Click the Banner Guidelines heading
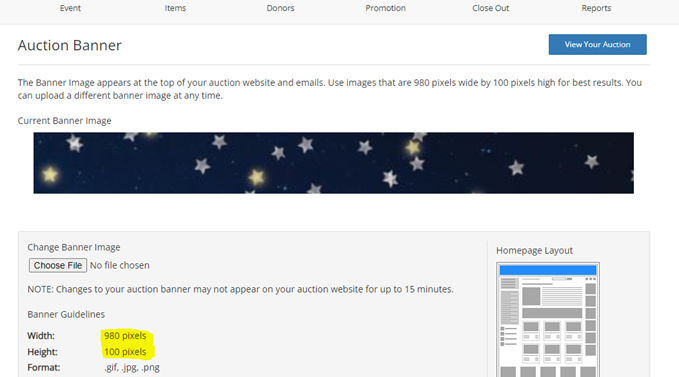 tap(66, 314)
